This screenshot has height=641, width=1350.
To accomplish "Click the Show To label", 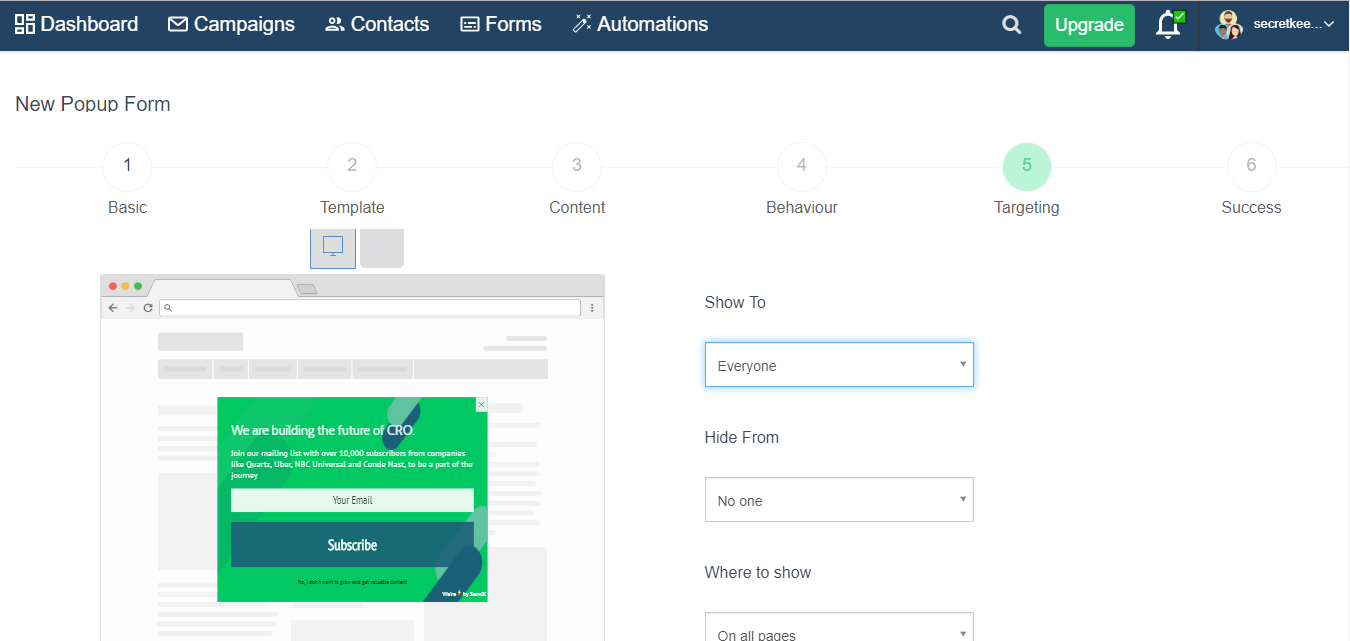I will pos(735,302).
